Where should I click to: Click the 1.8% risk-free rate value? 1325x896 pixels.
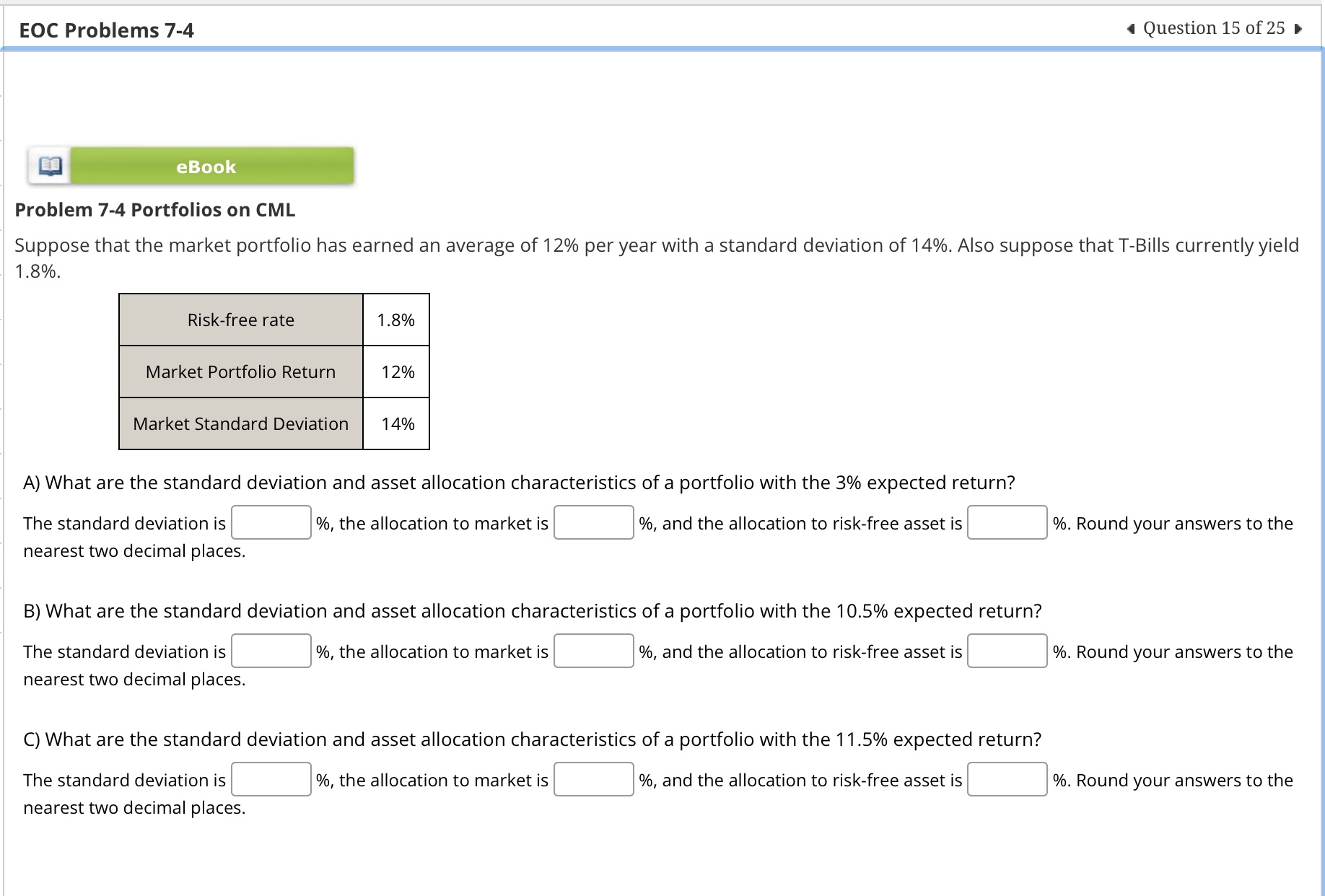click(396, 319)
